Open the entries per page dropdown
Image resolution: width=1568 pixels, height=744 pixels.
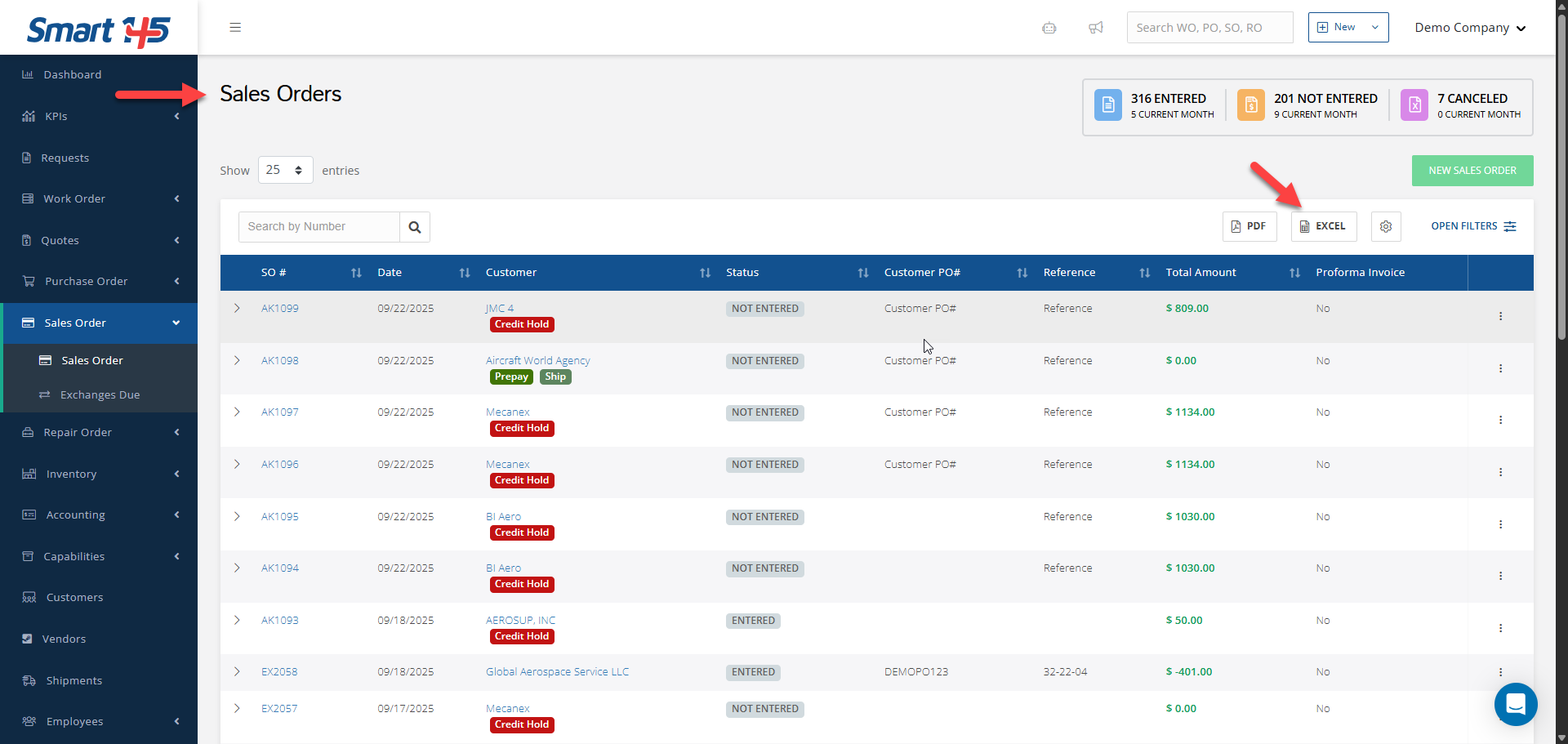[x=285, y=170]
